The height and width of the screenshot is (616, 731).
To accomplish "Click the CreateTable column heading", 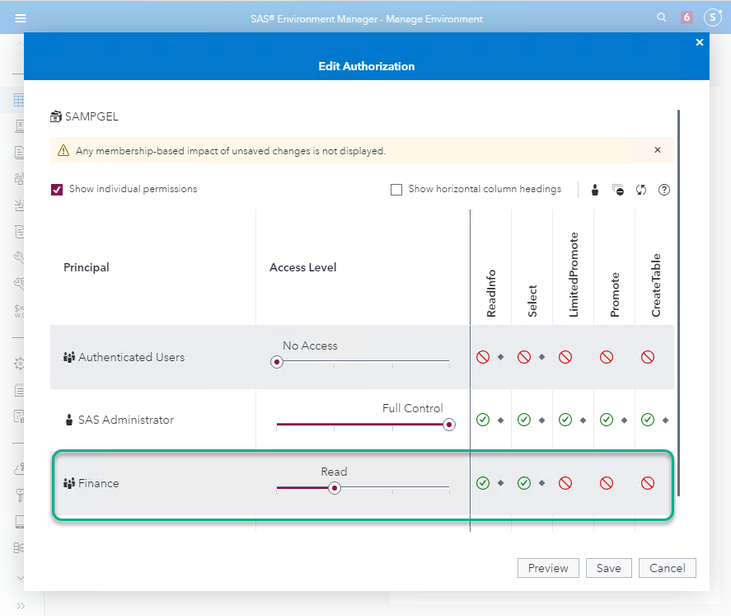I will [656, 285].
